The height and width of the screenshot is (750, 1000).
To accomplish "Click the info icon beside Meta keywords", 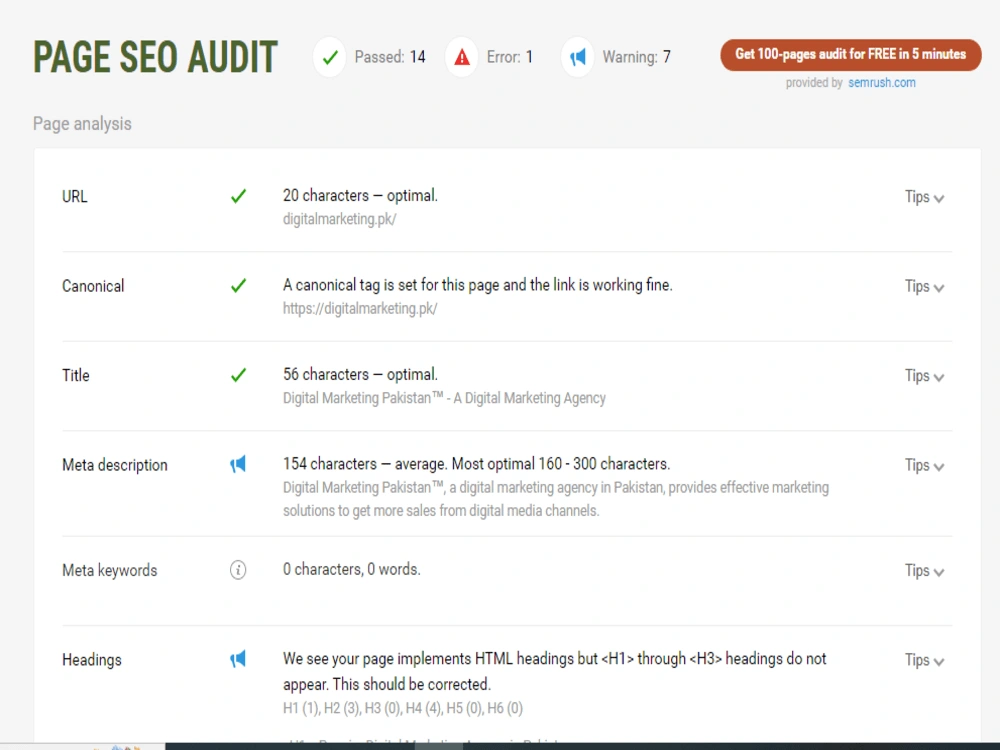I will click(x=238, y=570).
